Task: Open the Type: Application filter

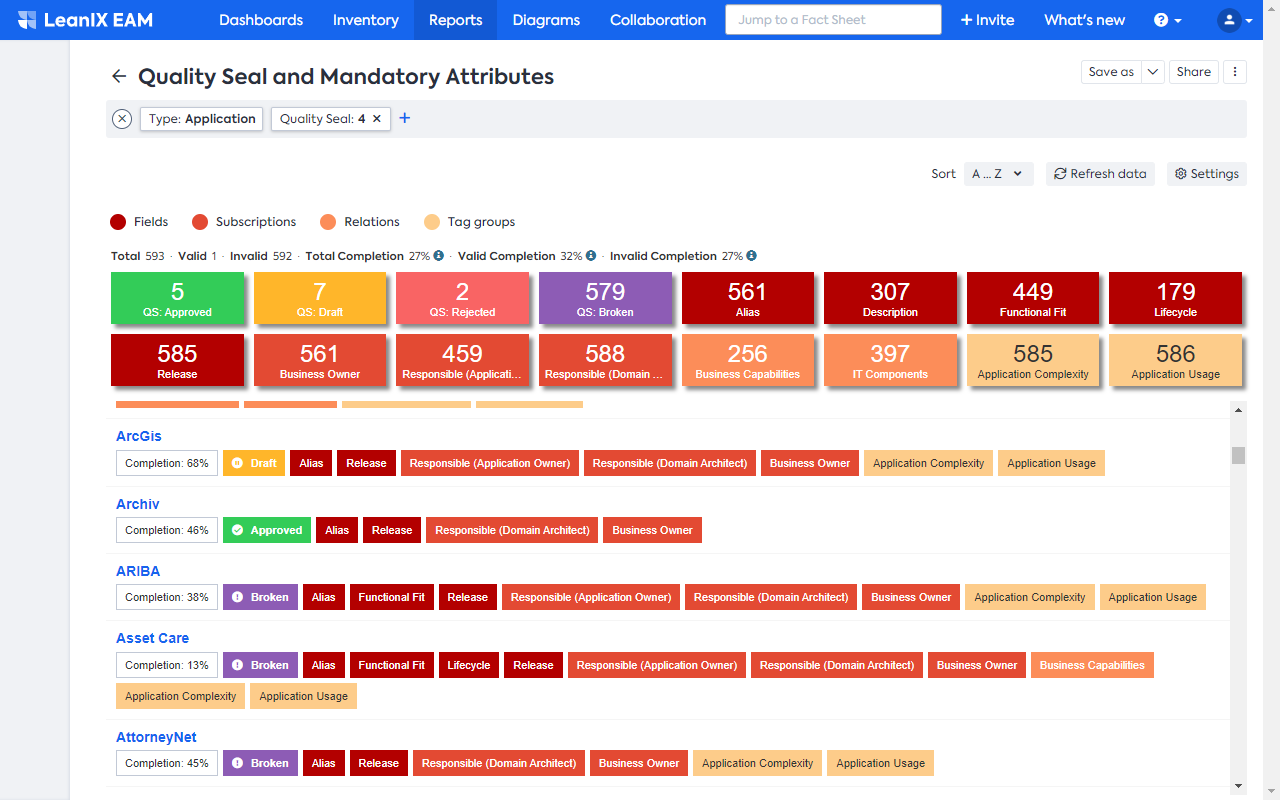Action: pyautogui.click(x=202, y=119)
